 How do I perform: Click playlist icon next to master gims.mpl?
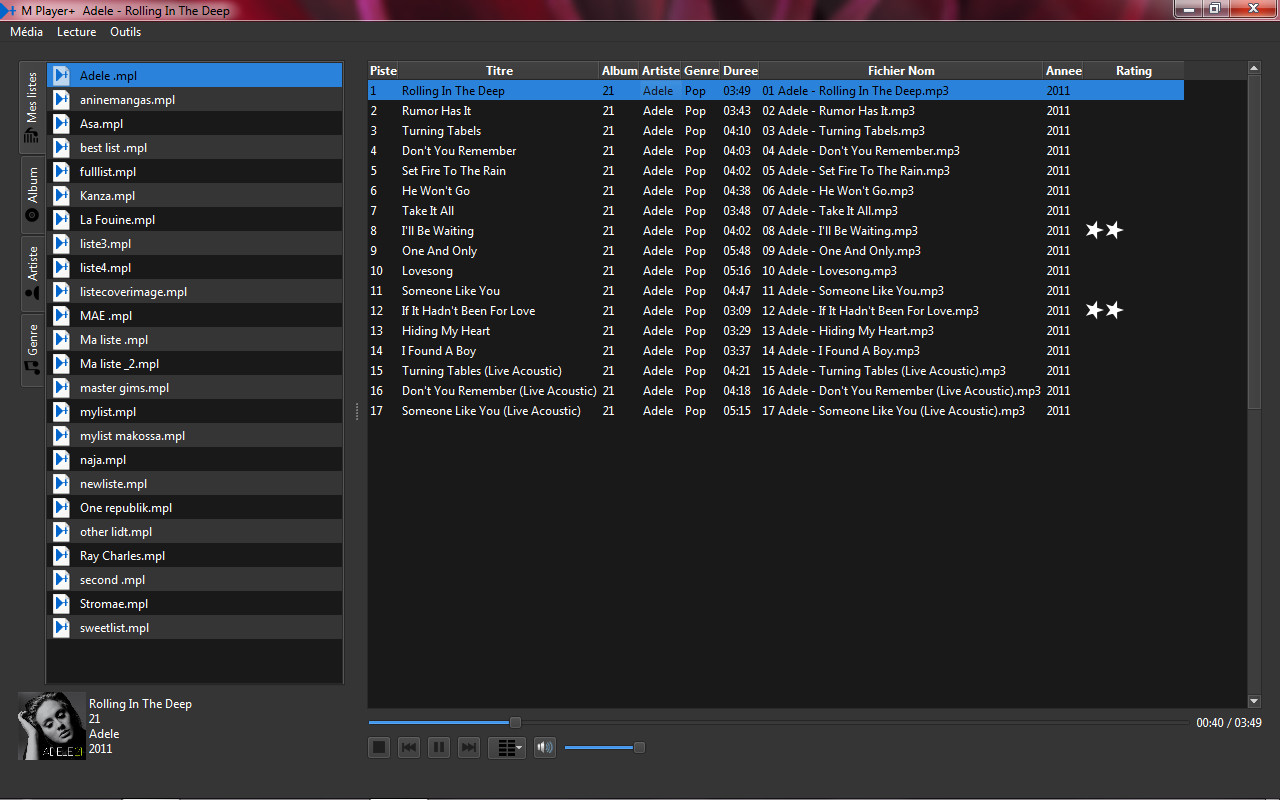(x=61, y=387)
